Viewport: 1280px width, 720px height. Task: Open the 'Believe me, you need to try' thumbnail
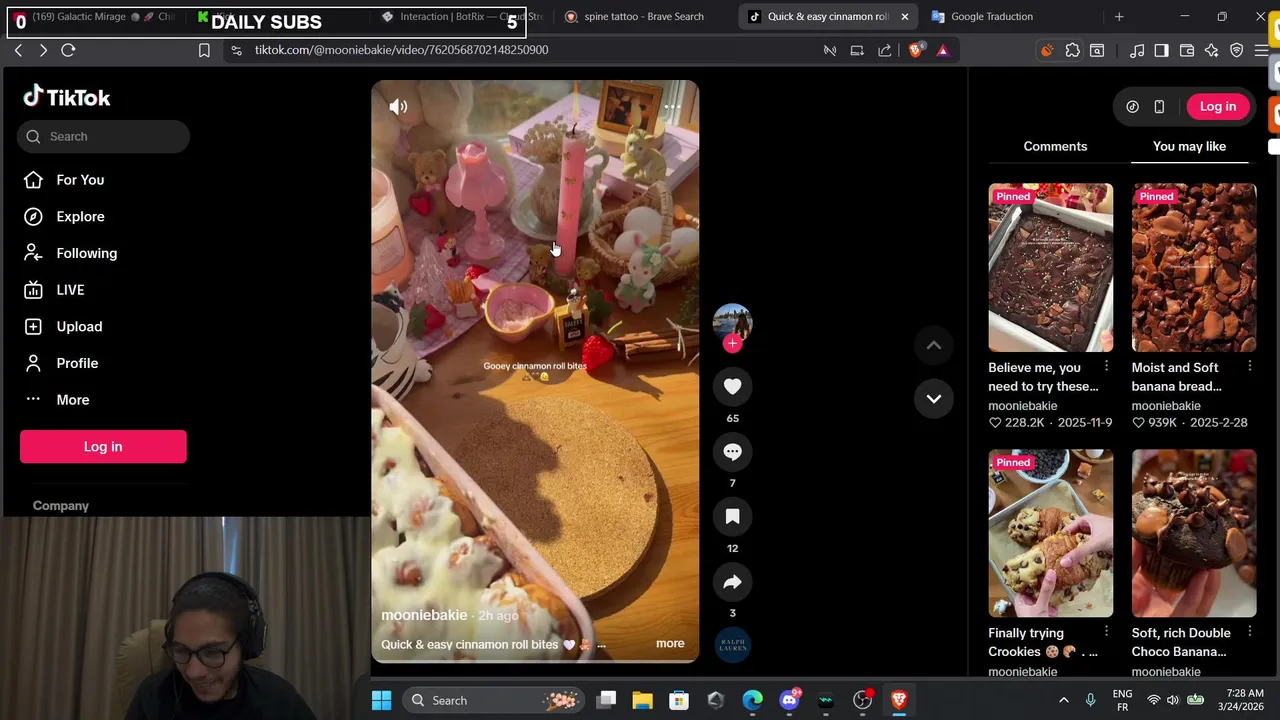click(1050, 267)
